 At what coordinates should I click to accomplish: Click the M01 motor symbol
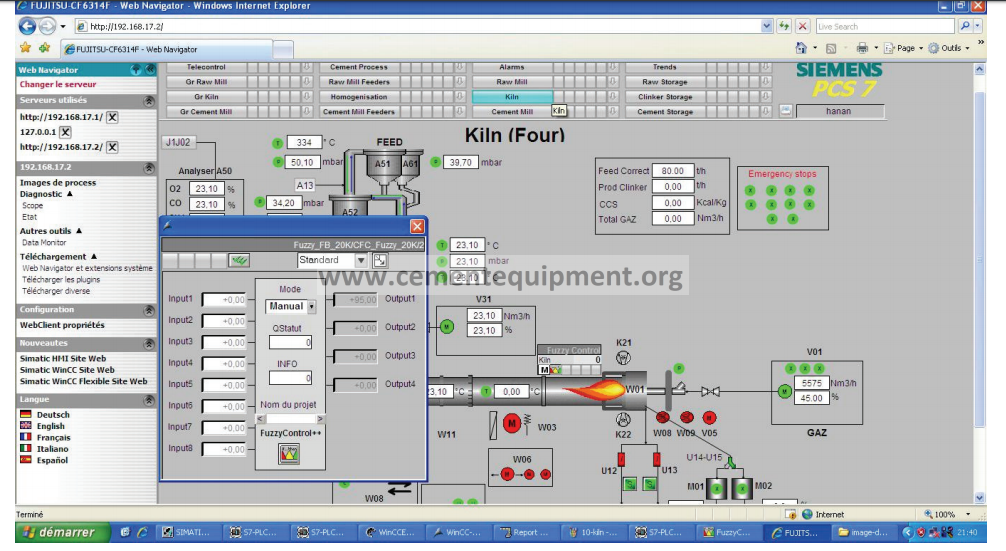click(x=717, y=489)
